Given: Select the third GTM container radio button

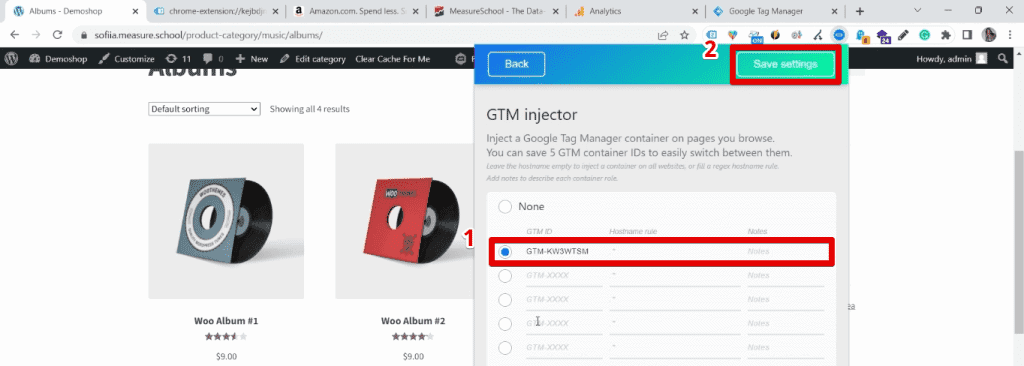Looking at the screenshot, I should pyautogui.click(x=505, y=299).
